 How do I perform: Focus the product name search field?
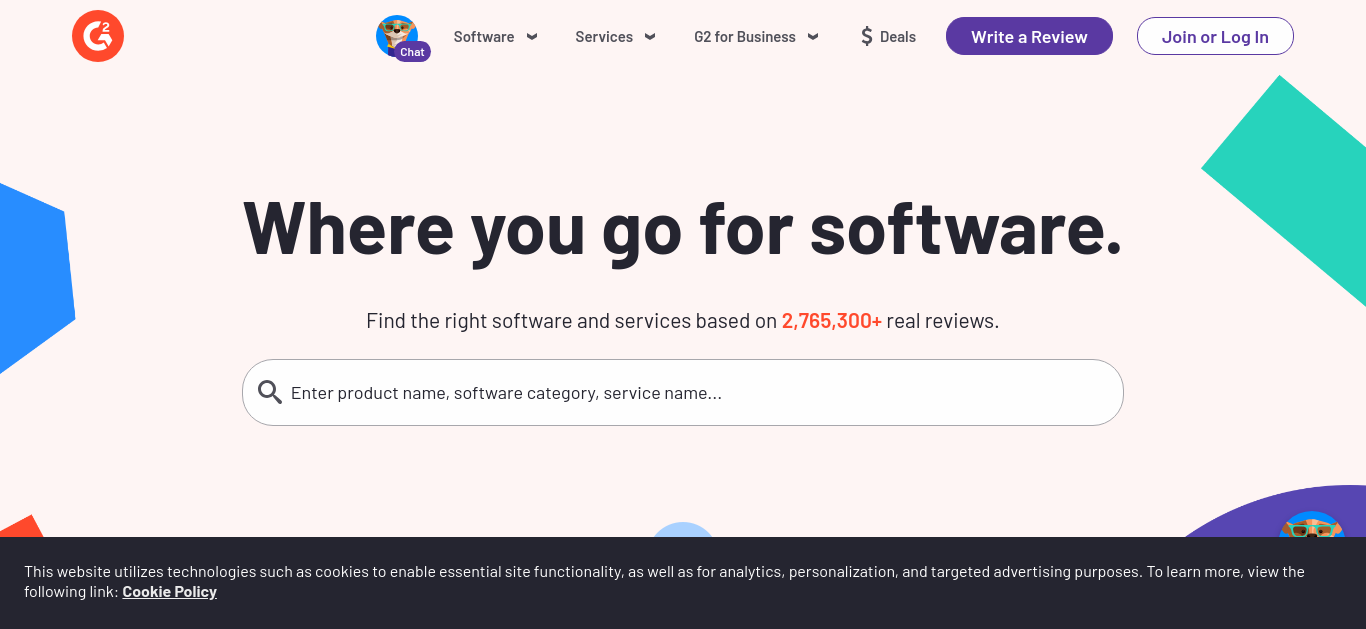683,392
